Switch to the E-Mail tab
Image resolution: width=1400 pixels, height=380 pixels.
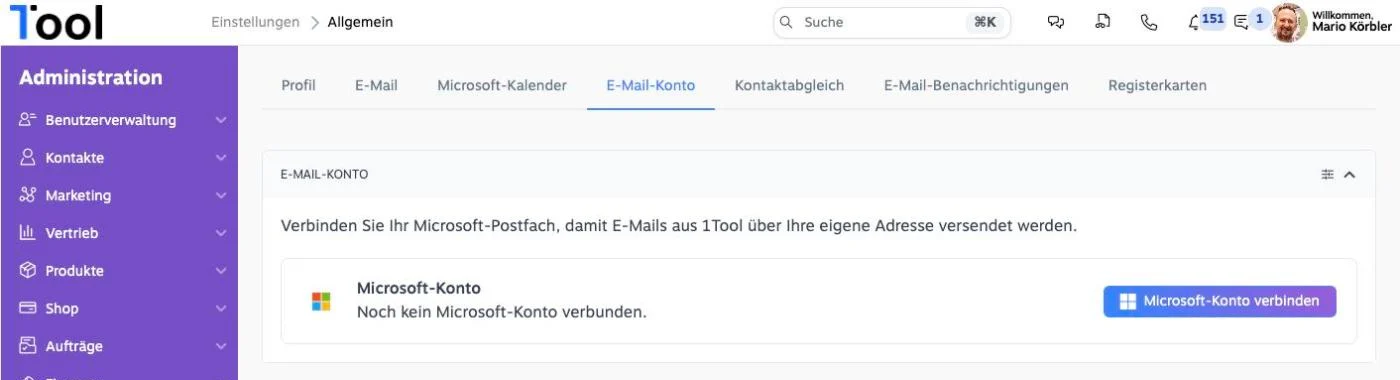[x=376, y=85]
